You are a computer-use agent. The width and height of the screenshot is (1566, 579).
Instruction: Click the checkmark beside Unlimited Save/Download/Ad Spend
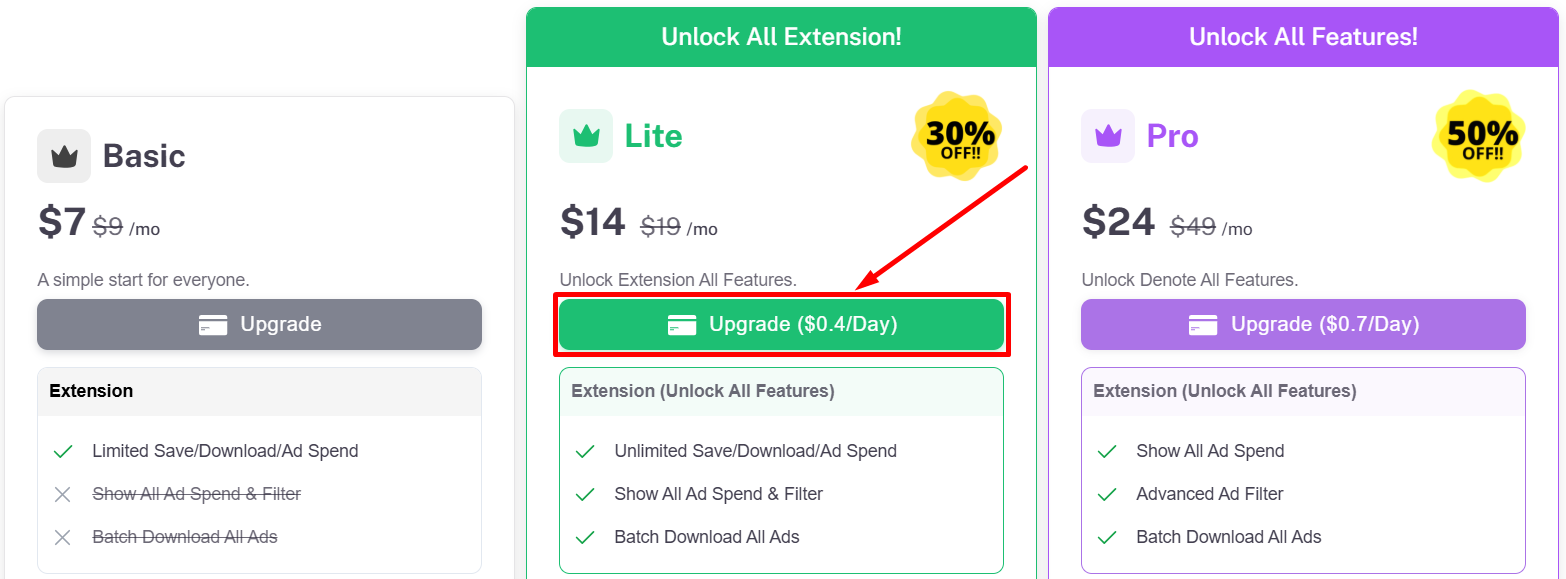tap(585, 451)
